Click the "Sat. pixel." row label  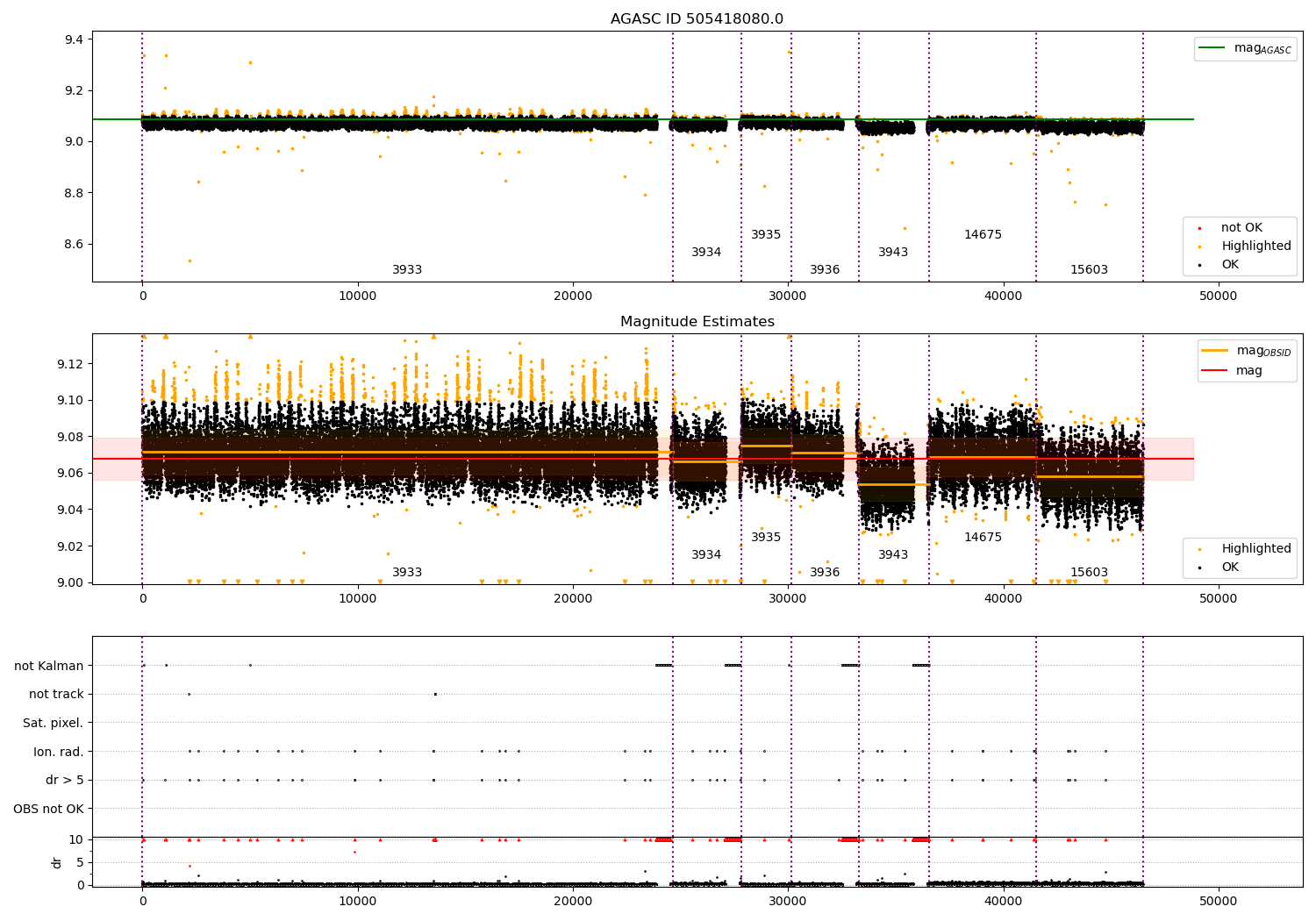54,724
